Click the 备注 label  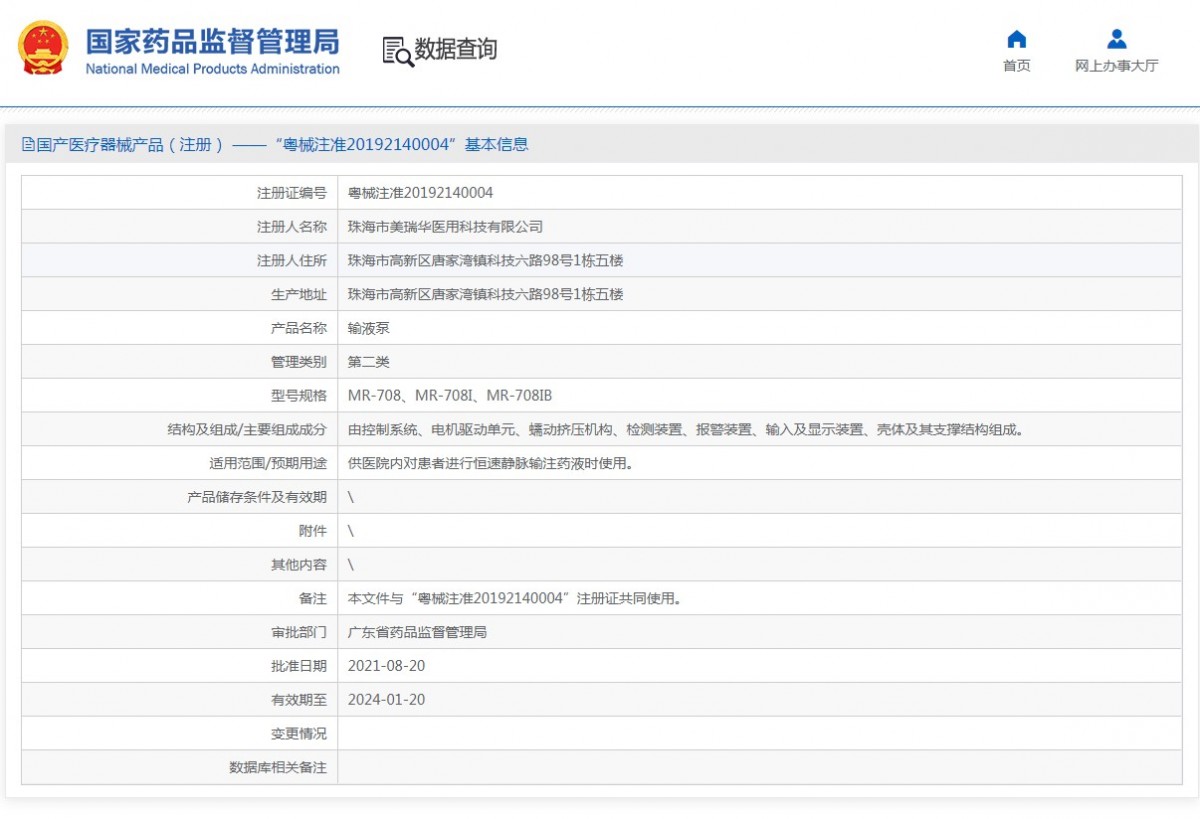coord(313,599)
